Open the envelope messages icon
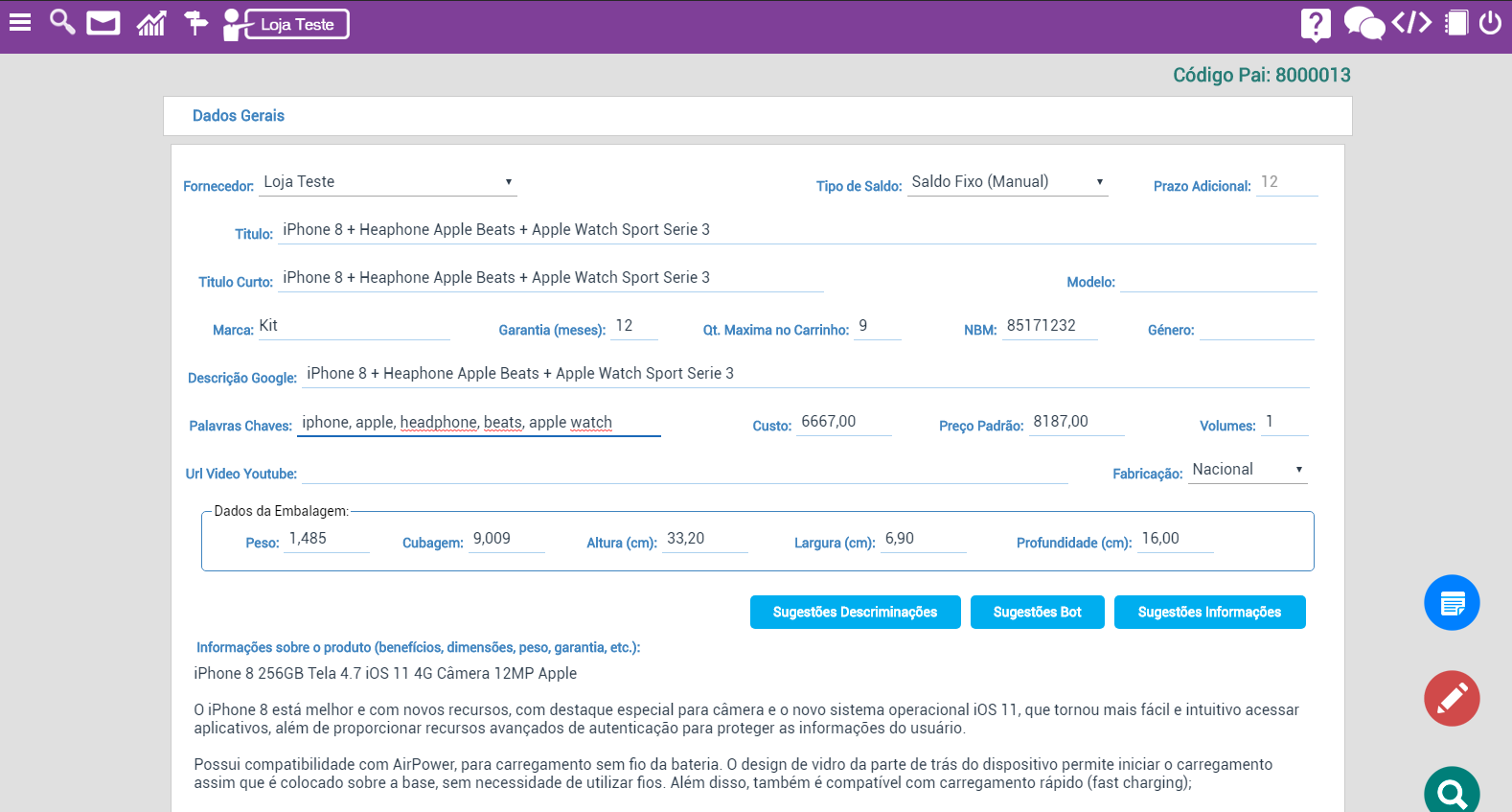The height and width of the screenshot is (812, 1512). (103, 23)
